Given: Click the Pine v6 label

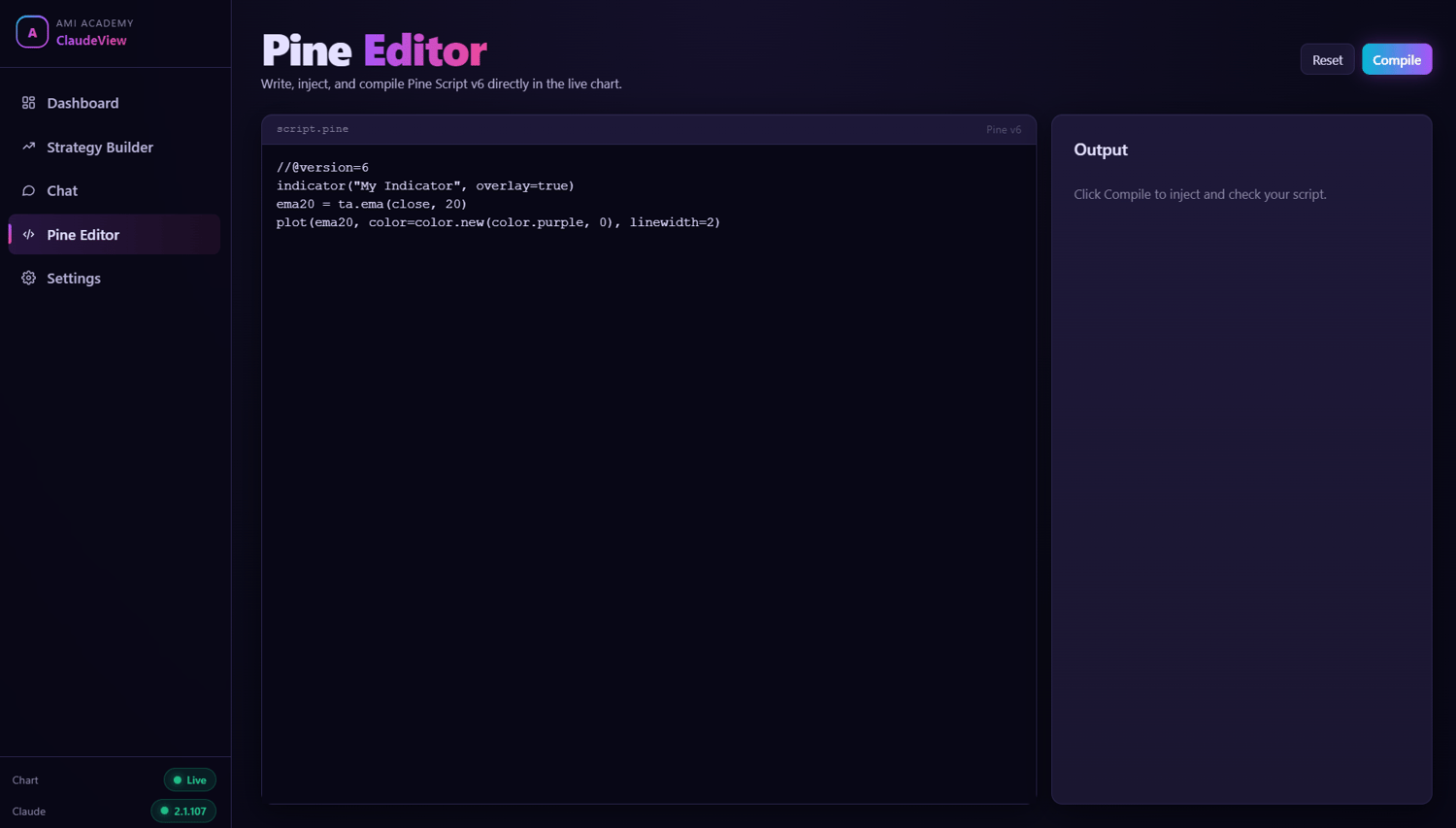Looking at the screenshot, I should coord(1004,129).
